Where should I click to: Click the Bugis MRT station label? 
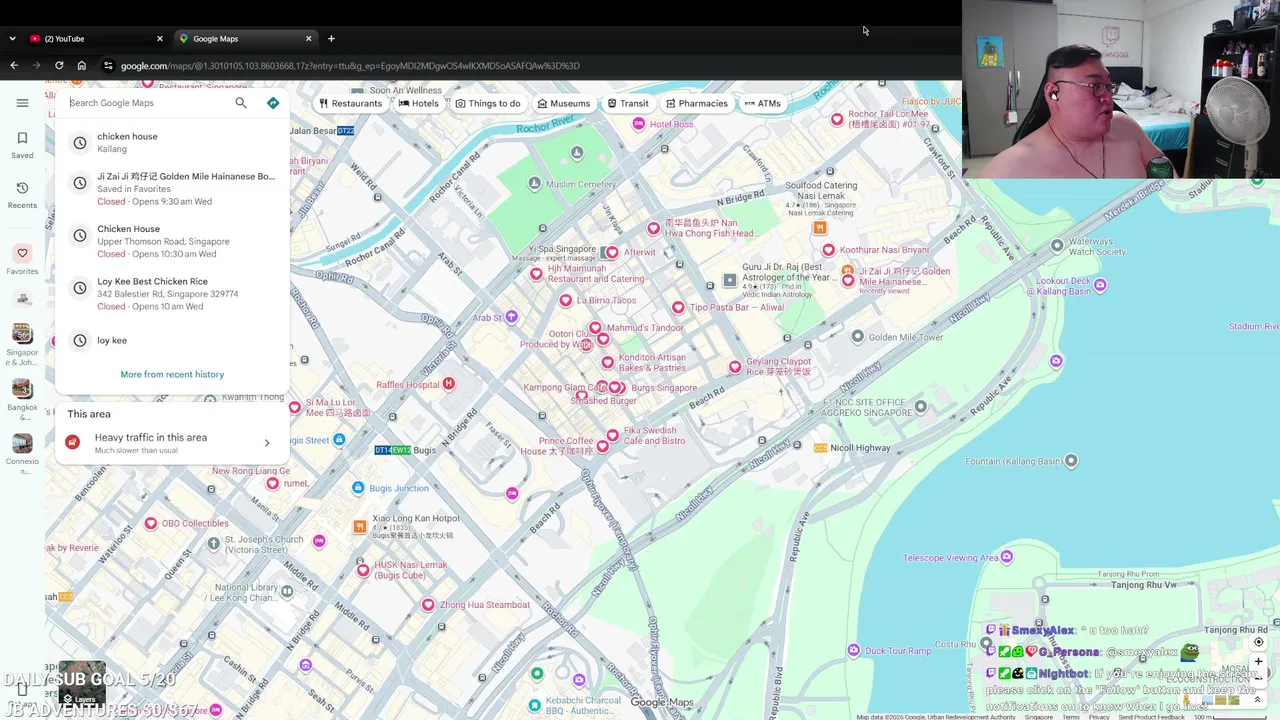tap(425, 450)
